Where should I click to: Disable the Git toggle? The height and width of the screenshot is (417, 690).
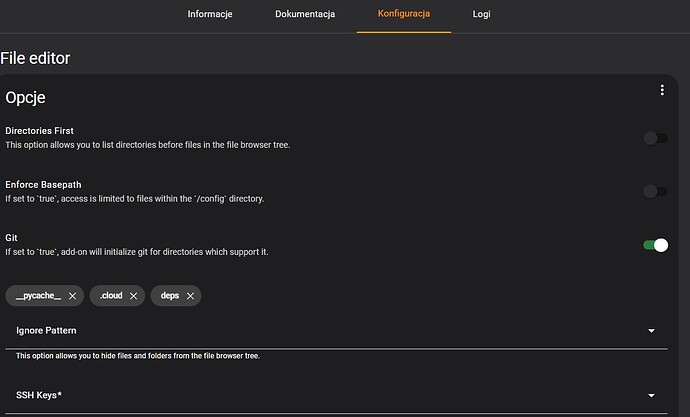tap(655, 245)
